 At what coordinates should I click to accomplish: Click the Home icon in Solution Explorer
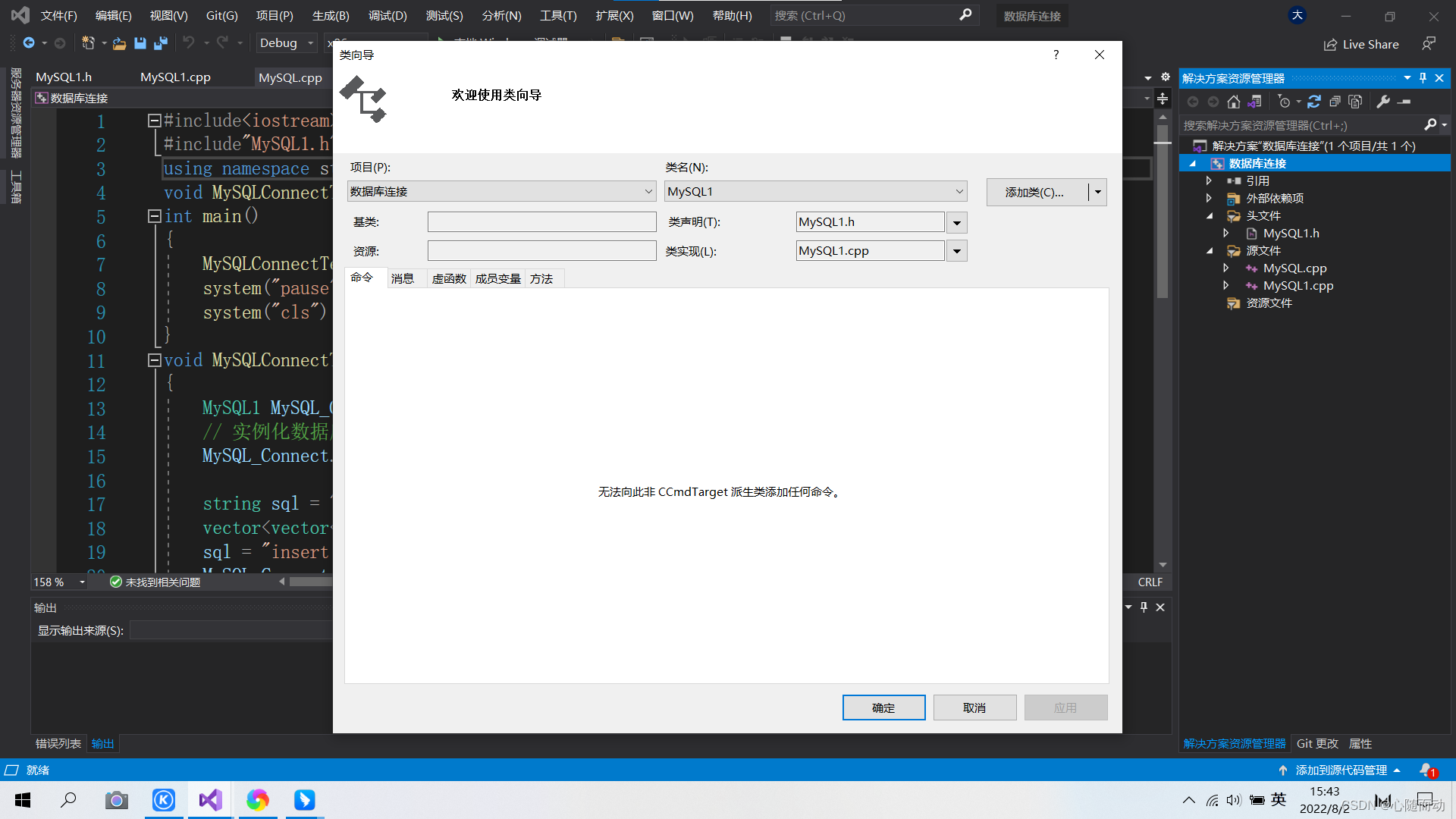coord(1234,102)
